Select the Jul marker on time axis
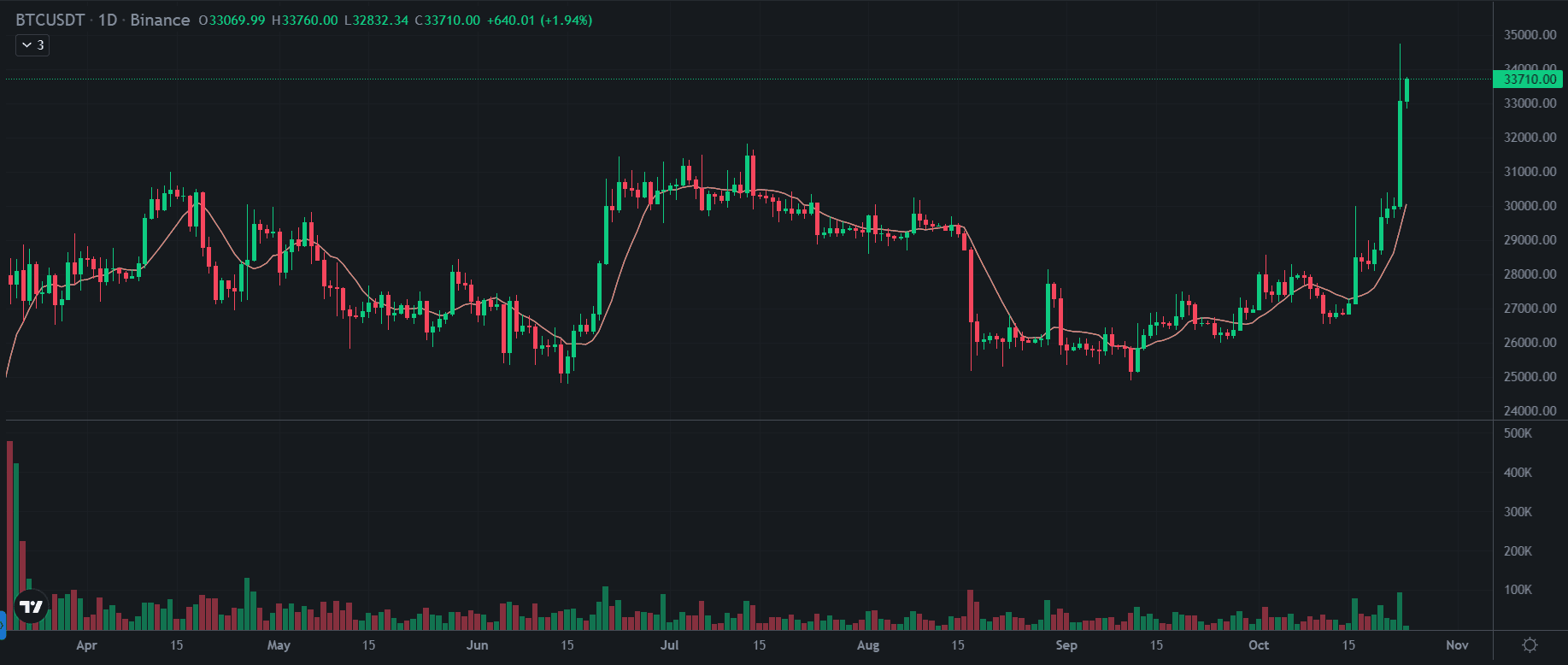 (670, 645)
